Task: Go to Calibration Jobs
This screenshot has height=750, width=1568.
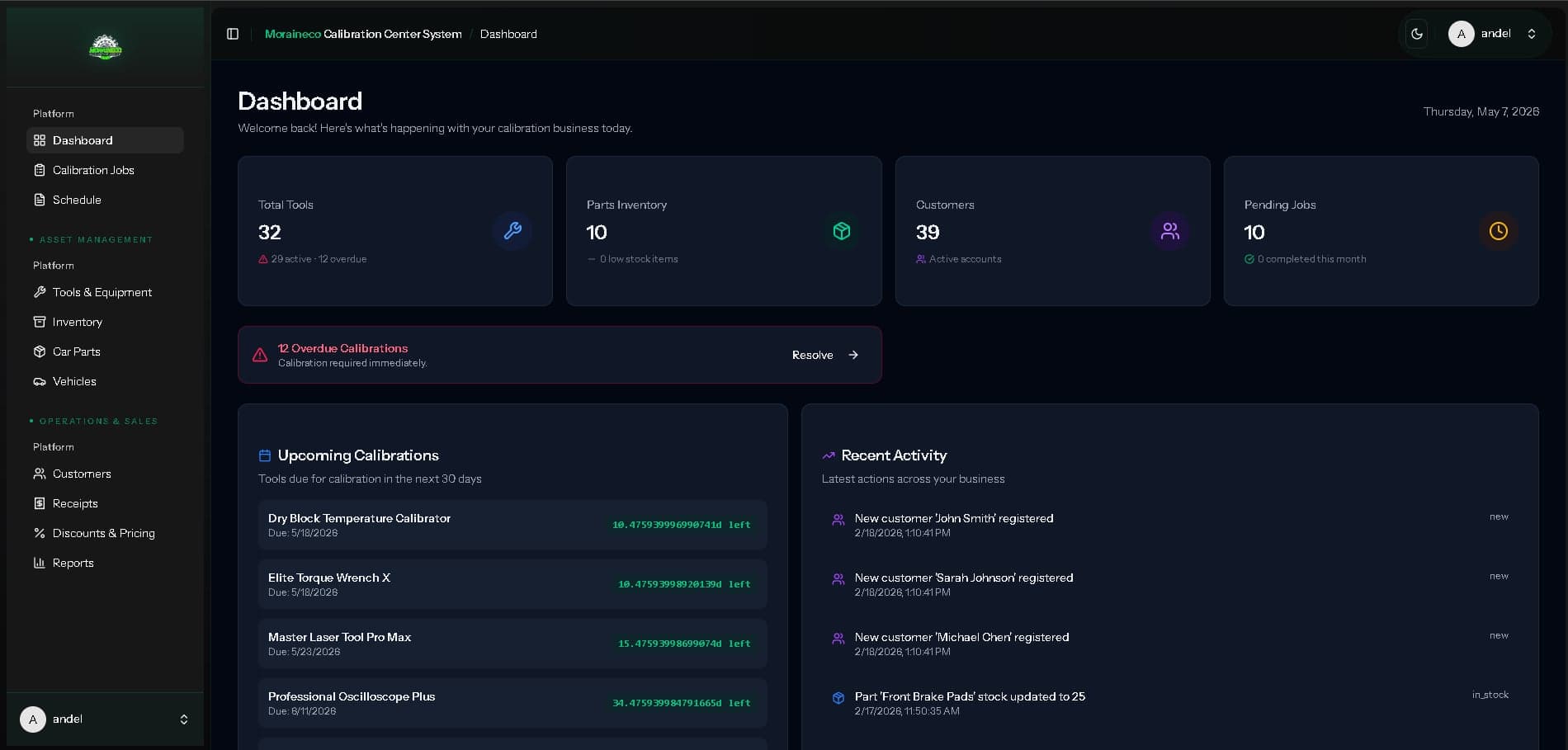Action: tap(105, 170)
